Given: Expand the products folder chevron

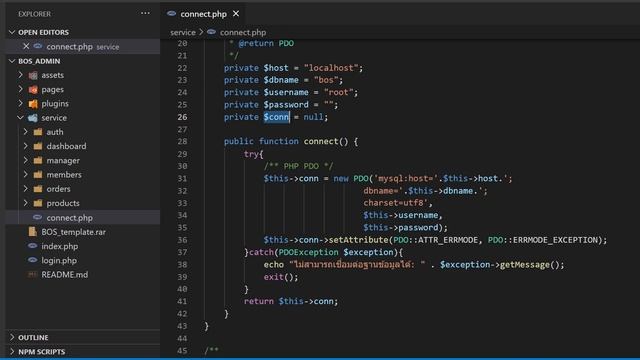Looking at the screenshot, I should tap(26, 203).
